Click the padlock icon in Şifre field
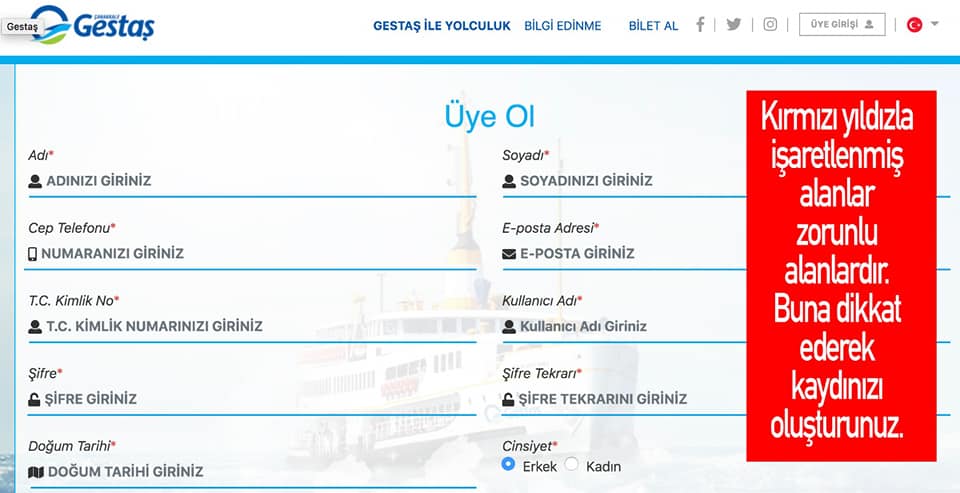 pyautogui.click(x=34, y=399)
